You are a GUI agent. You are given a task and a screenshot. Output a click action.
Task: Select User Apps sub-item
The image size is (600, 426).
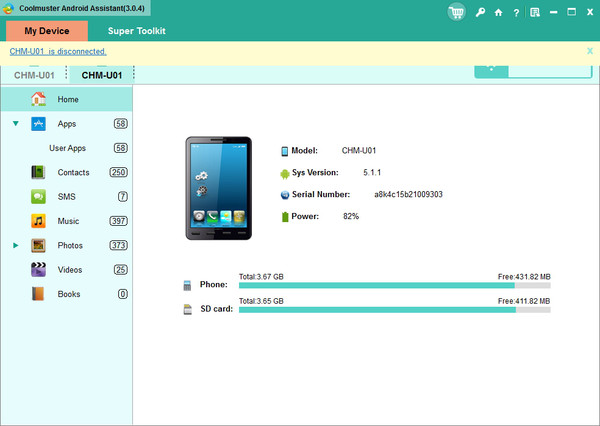pyautogui.click(x=69, y=148)
